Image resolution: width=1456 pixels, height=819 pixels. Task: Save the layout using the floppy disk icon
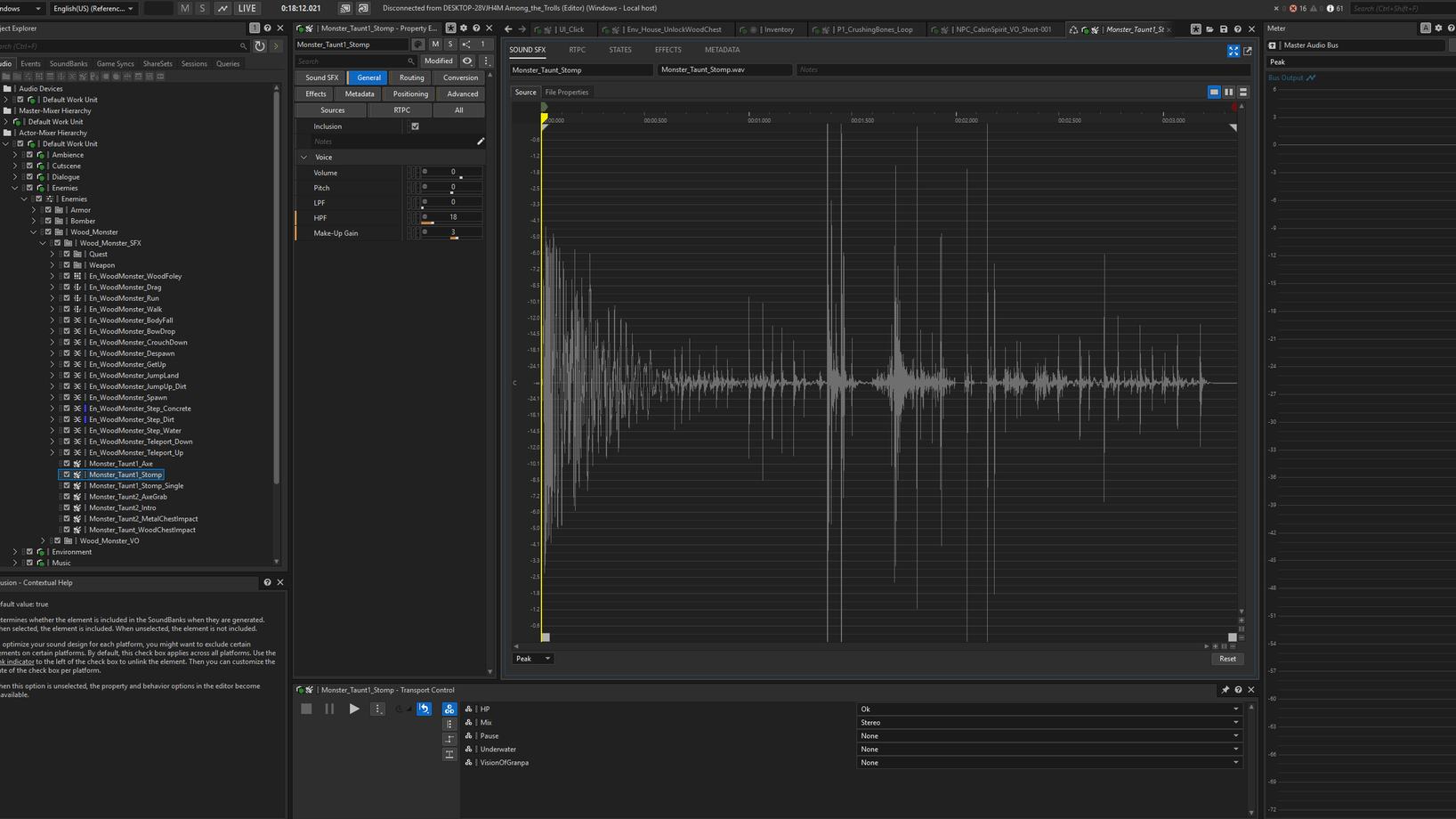tap(1224, 29)
